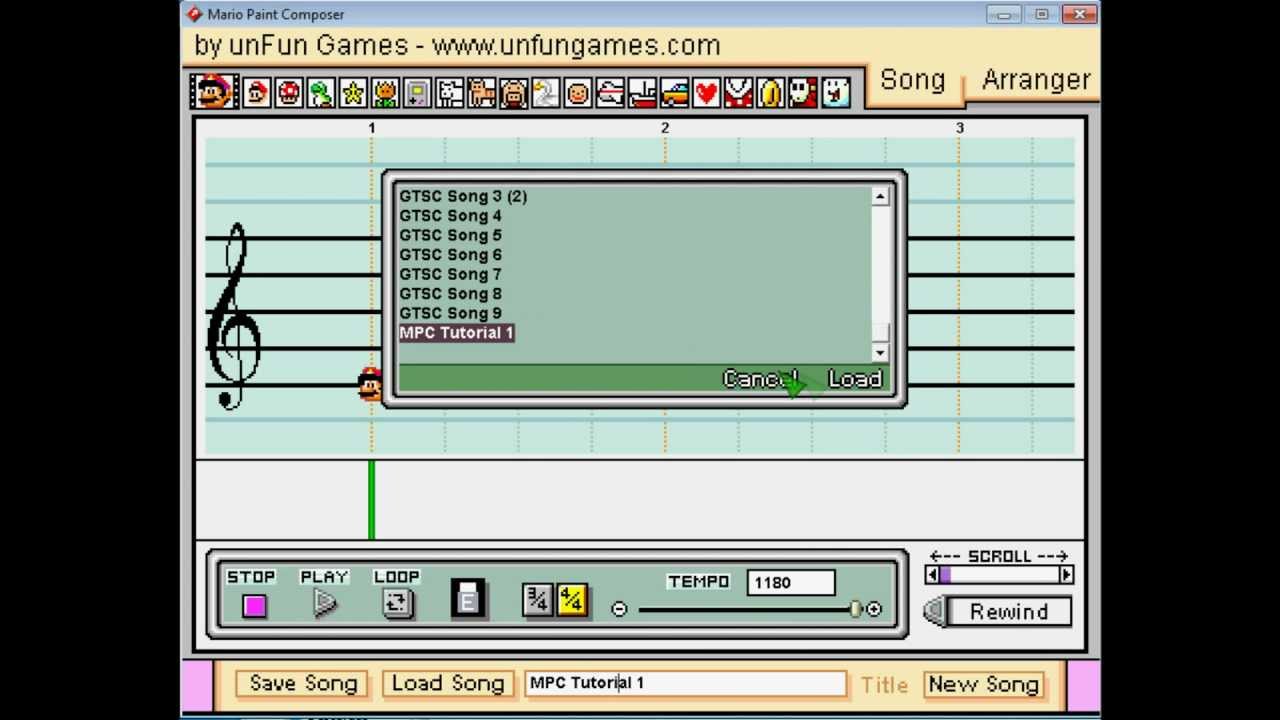This screenshot has width=1280, height=720.
Task: Choose GTSC Song 7 from list
Action: pyautogui.click(x=451, y=274)
